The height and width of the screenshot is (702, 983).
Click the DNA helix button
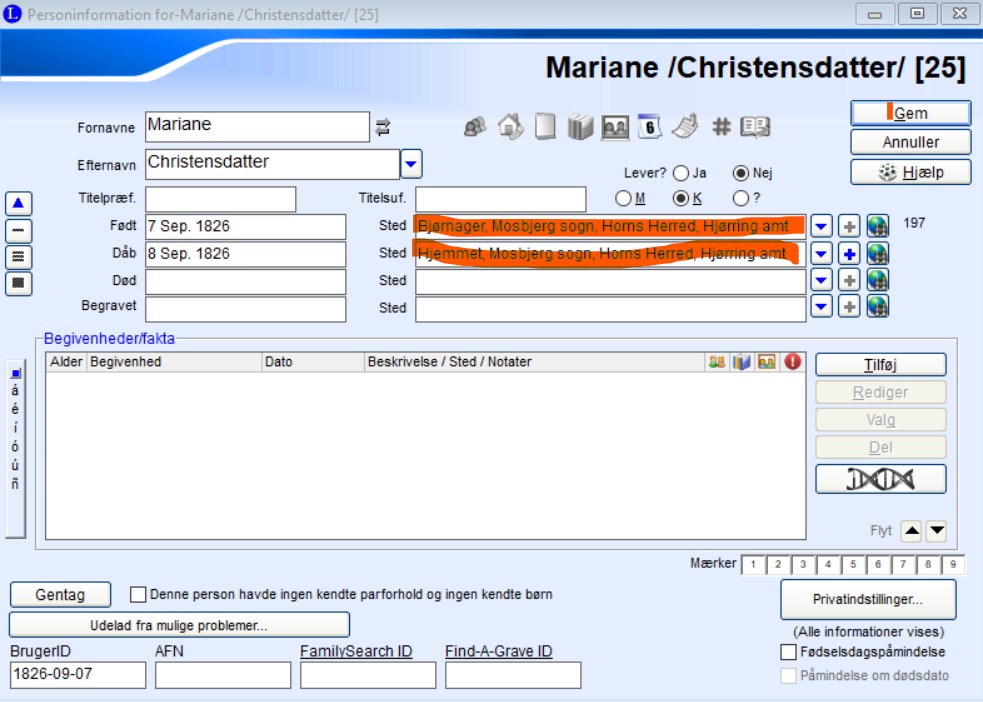pos(881,479)
